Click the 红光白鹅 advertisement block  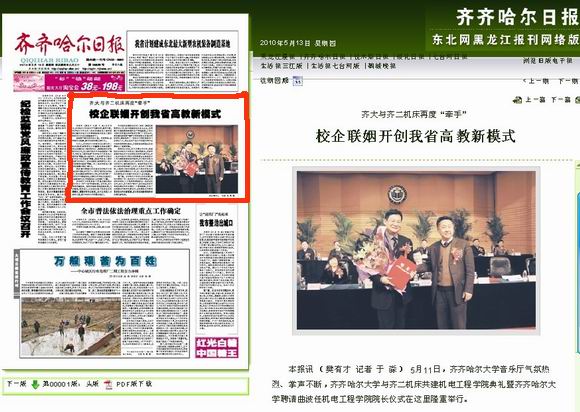pyautogui.click(x=216, y=347)
